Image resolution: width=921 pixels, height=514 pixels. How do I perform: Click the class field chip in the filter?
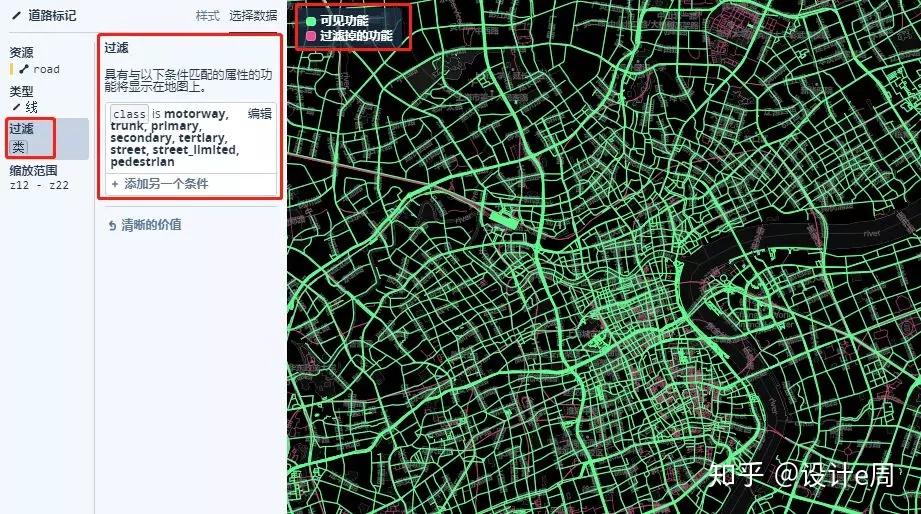coord(129,114)
